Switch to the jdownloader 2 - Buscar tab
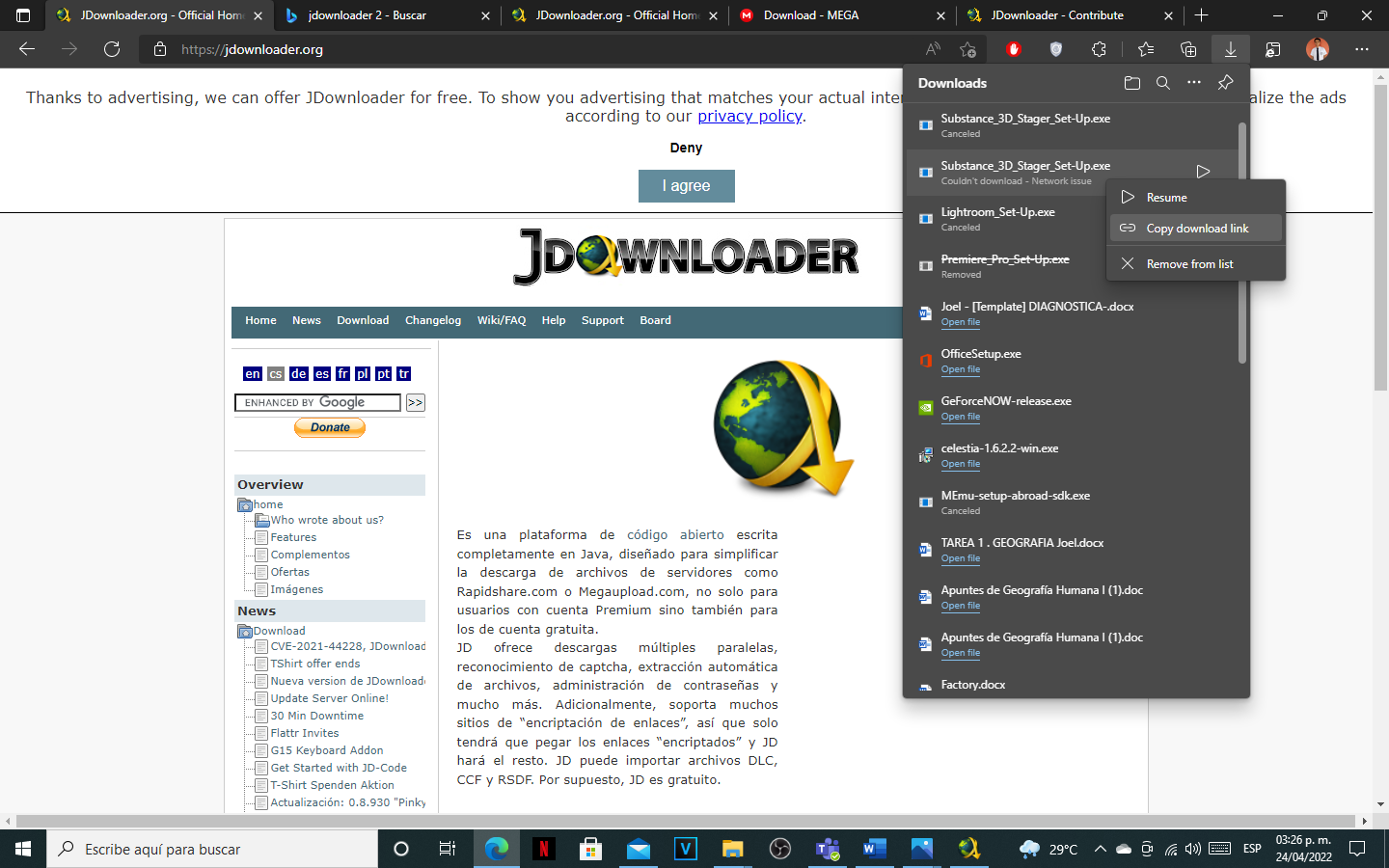 (386, 15)
